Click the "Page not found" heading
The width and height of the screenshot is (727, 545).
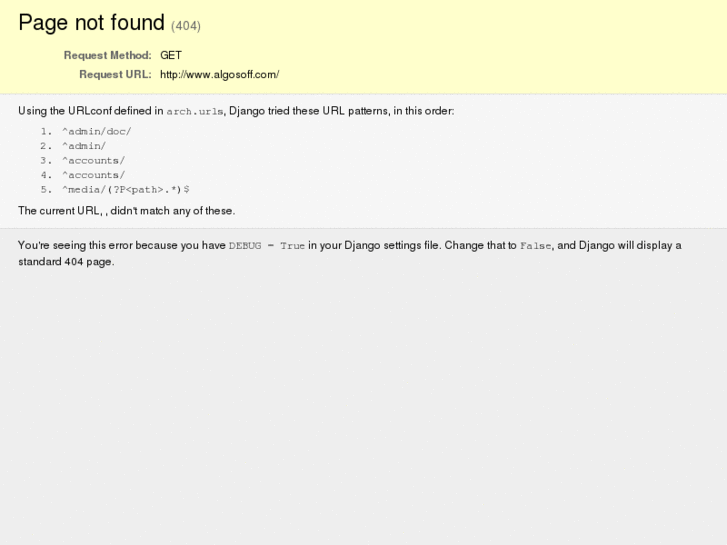point(91,23)
